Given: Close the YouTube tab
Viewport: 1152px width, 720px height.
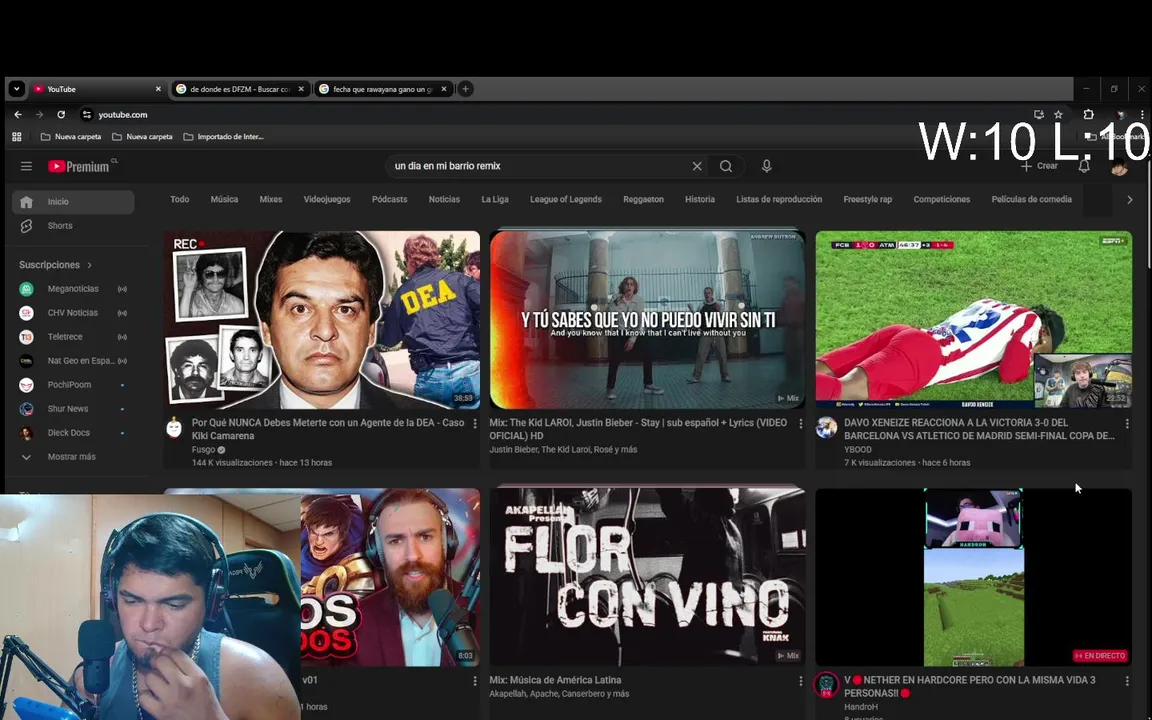Looking at the screenshot, I should [x=158, y=89].
